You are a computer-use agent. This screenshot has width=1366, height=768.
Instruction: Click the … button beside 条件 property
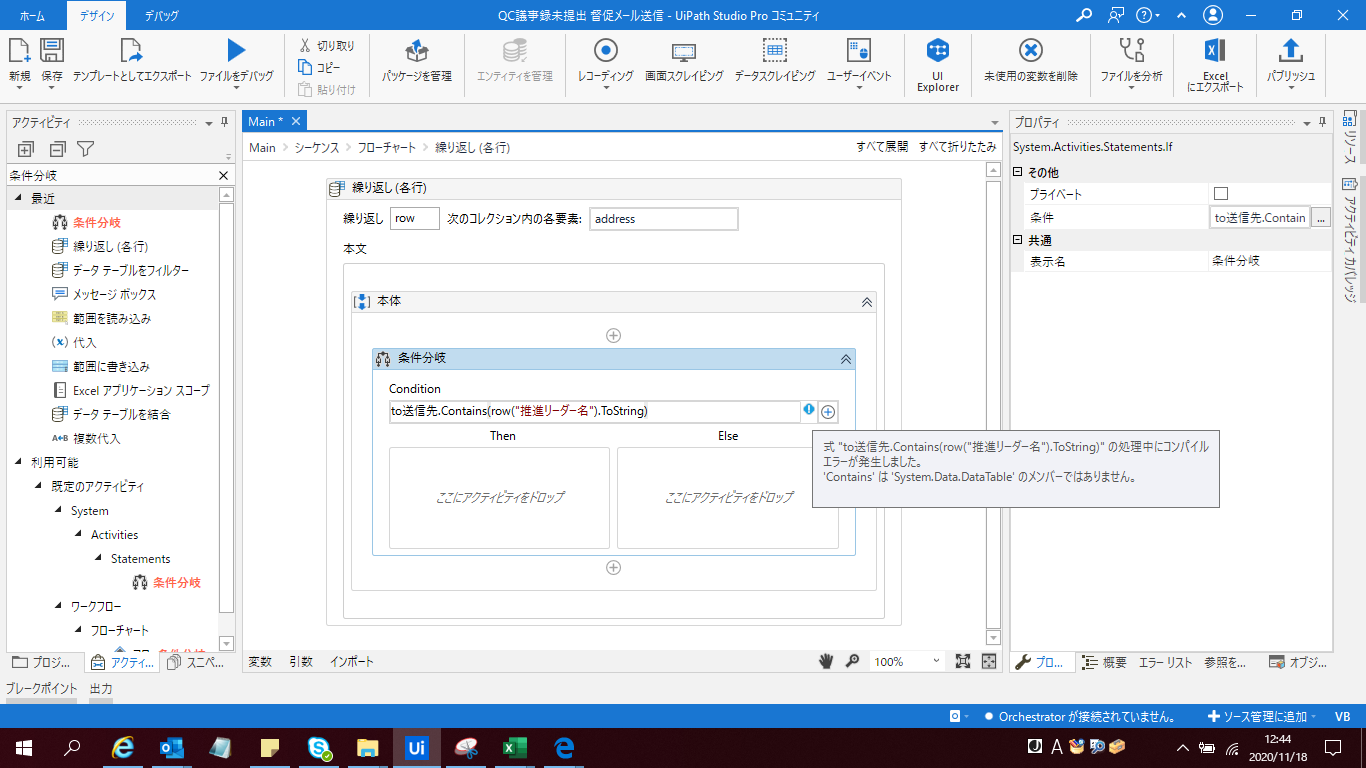click(1321, 217)
